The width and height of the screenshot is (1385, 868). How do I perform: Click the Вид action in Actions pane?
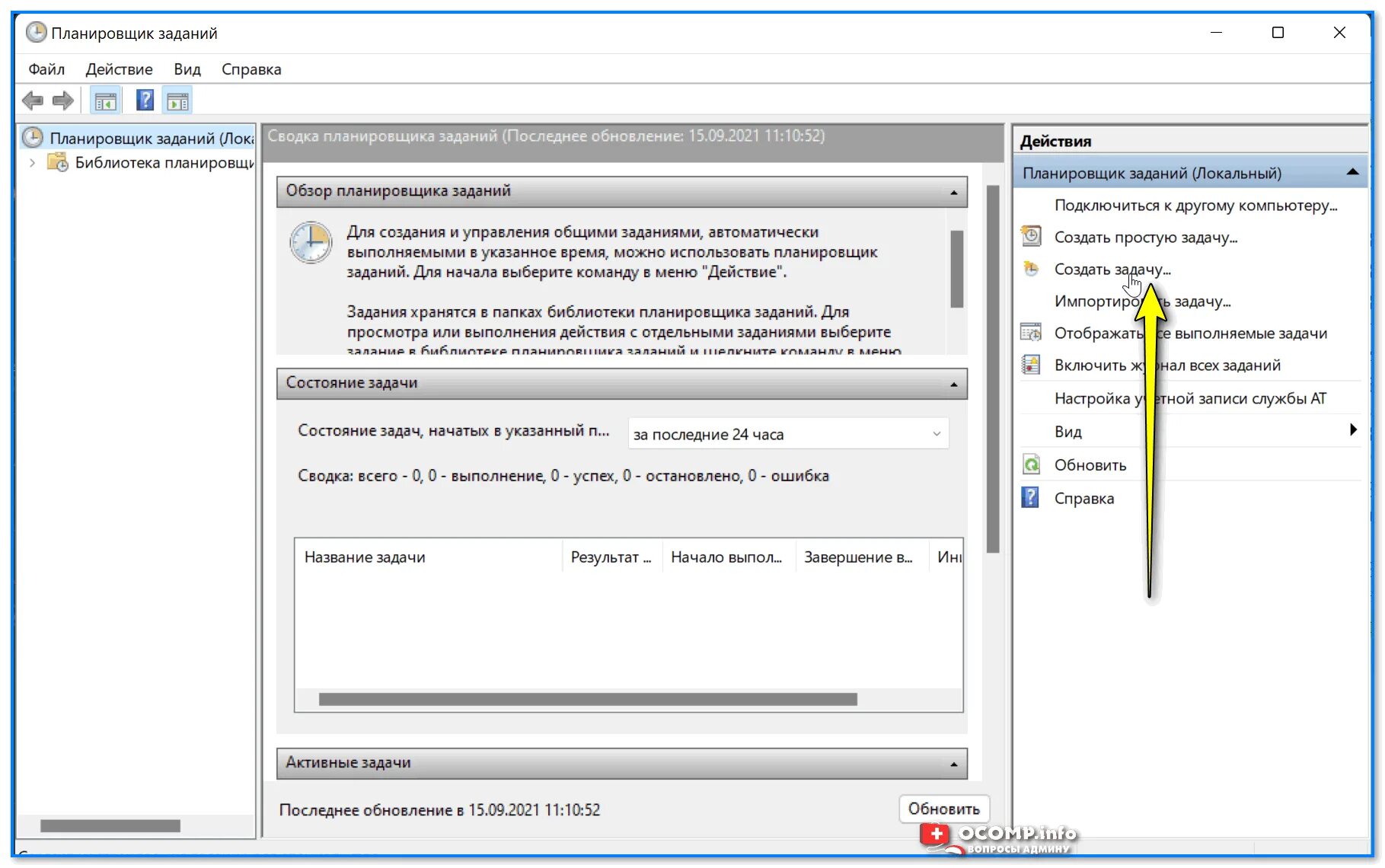click(1068, 432)
